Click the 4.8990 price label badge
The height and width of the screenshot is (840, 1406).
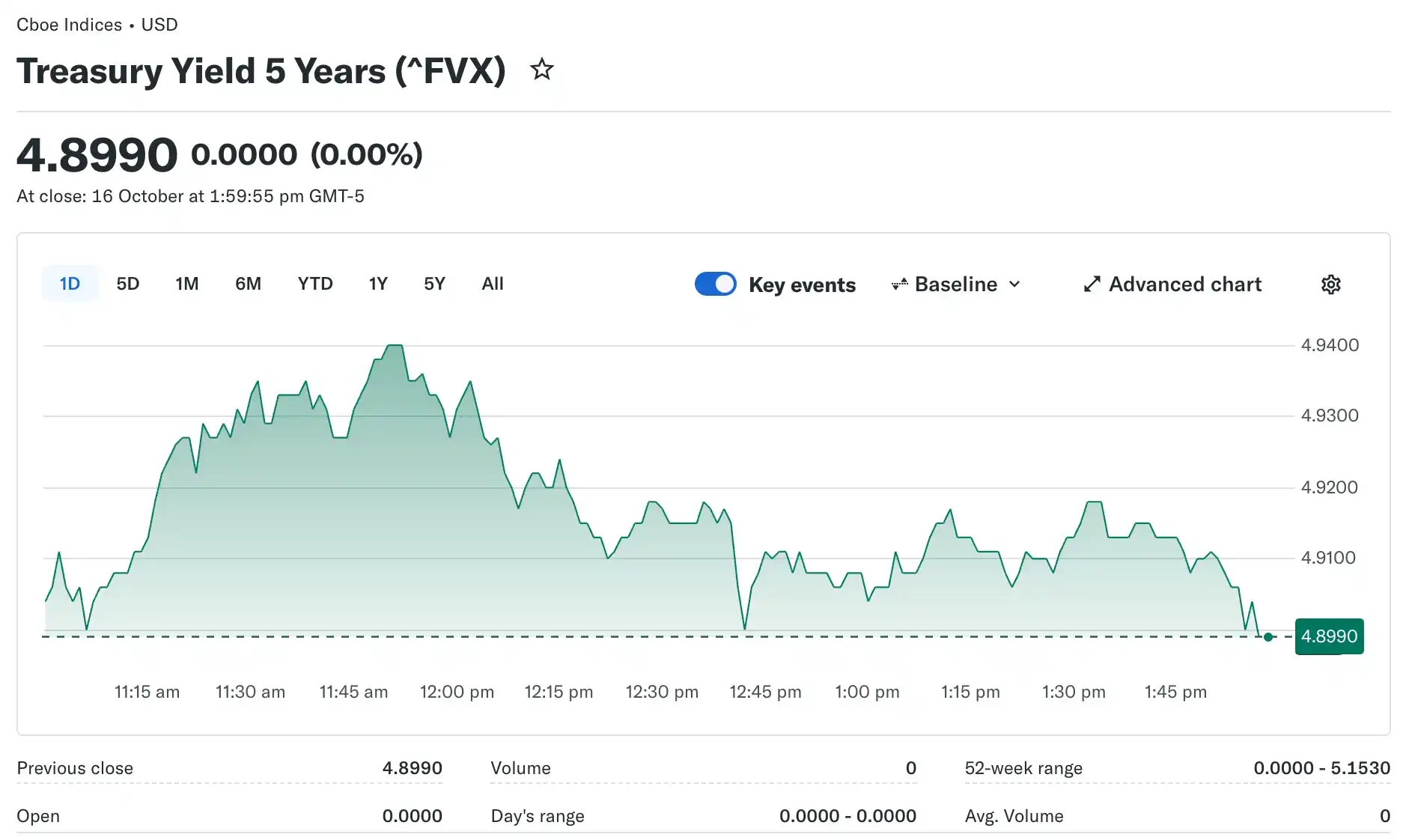point(1329,636)
